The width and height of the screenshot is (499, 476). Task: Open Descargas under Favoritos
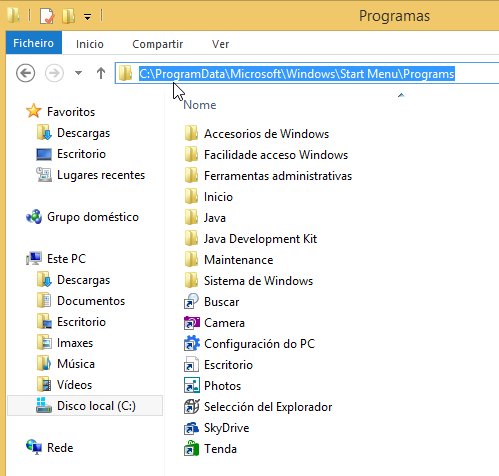click(x=83, y=133)
